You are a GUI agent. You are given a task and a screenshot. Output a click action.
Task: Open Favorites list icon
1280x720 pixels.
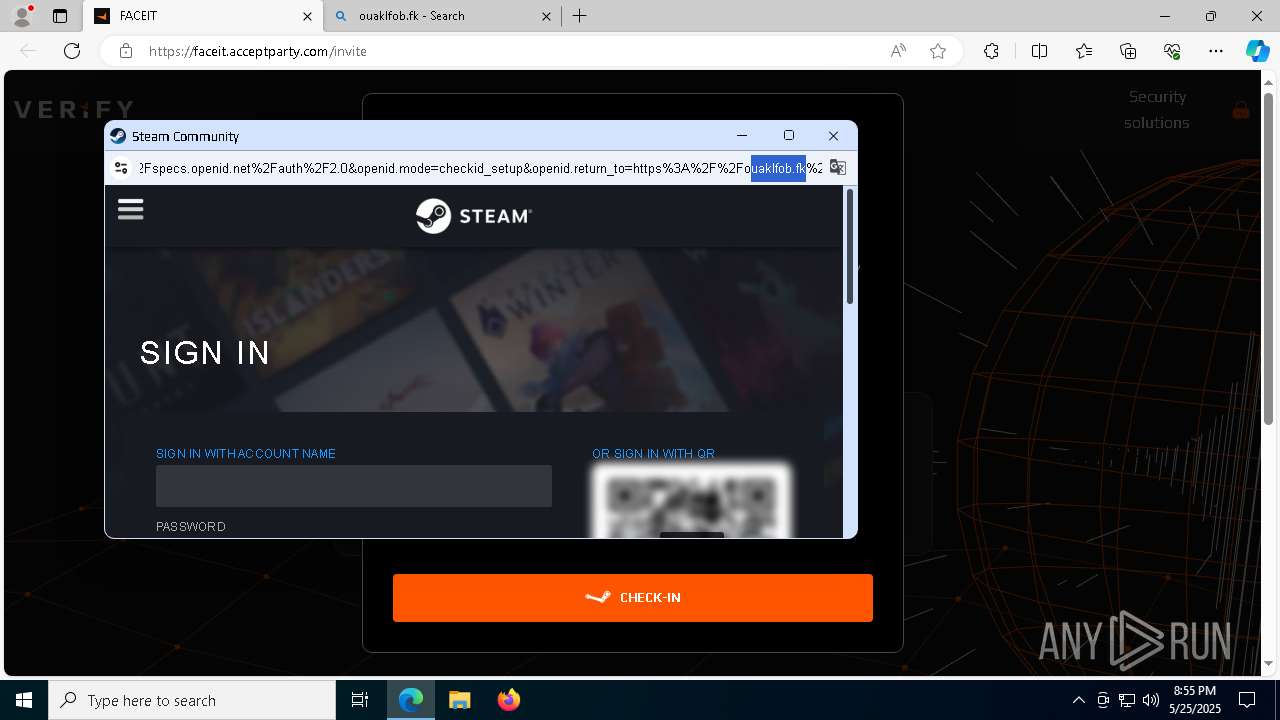(x=1084, y=51)
